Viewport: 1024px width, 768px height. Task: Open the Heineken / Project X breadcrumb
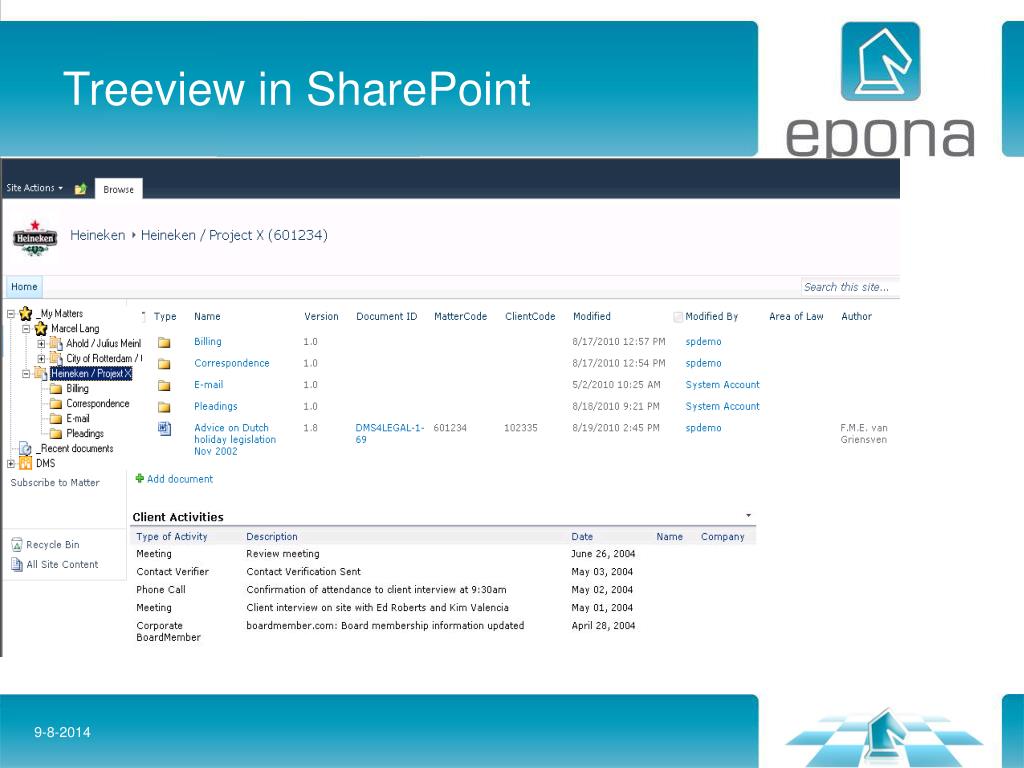click(x=234, y=235)
